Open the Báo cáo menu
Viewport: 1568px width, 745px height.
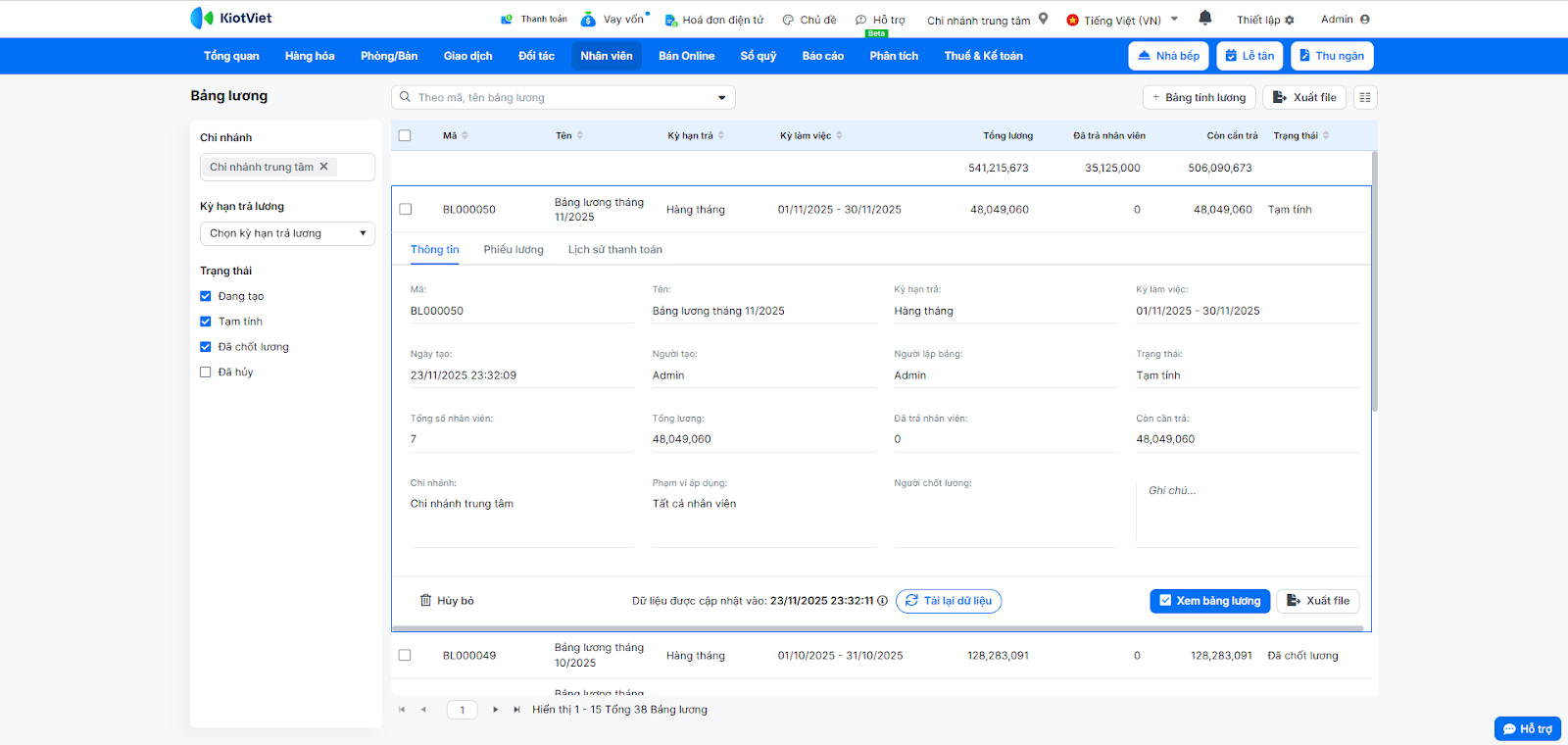click(x=822, y=56)
